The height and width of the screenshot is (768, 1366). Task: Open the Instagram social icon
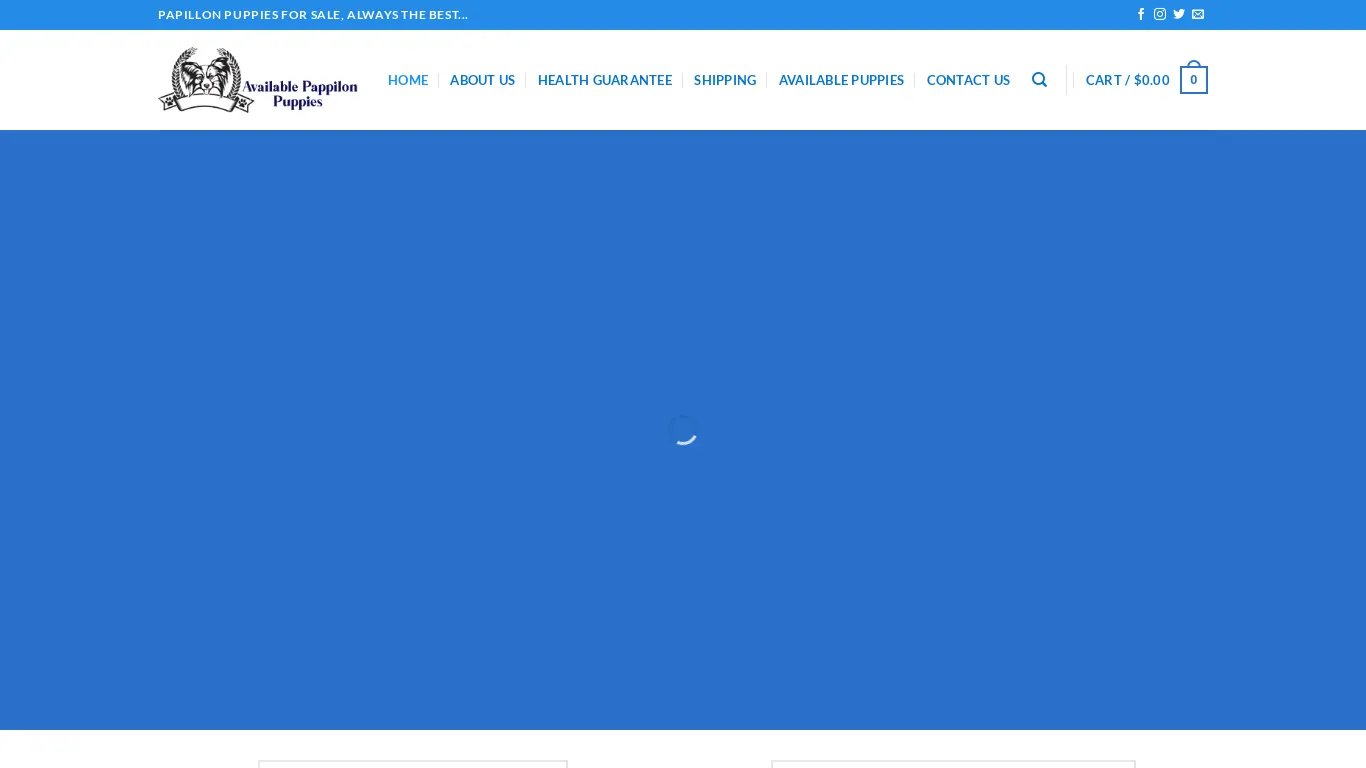1160,14
